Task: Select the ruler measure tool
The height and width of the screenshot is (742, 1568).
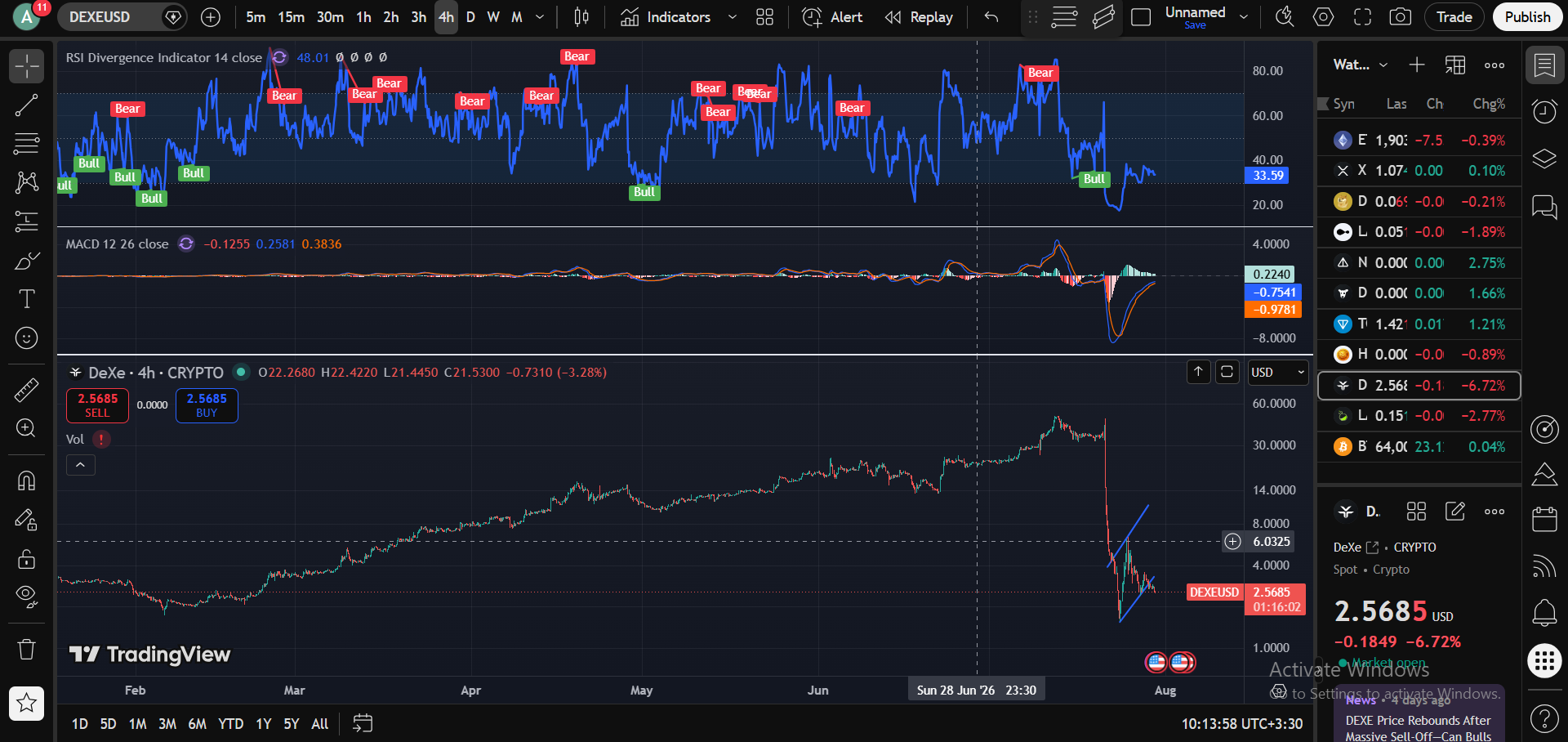Action: [x=26, y=390]
